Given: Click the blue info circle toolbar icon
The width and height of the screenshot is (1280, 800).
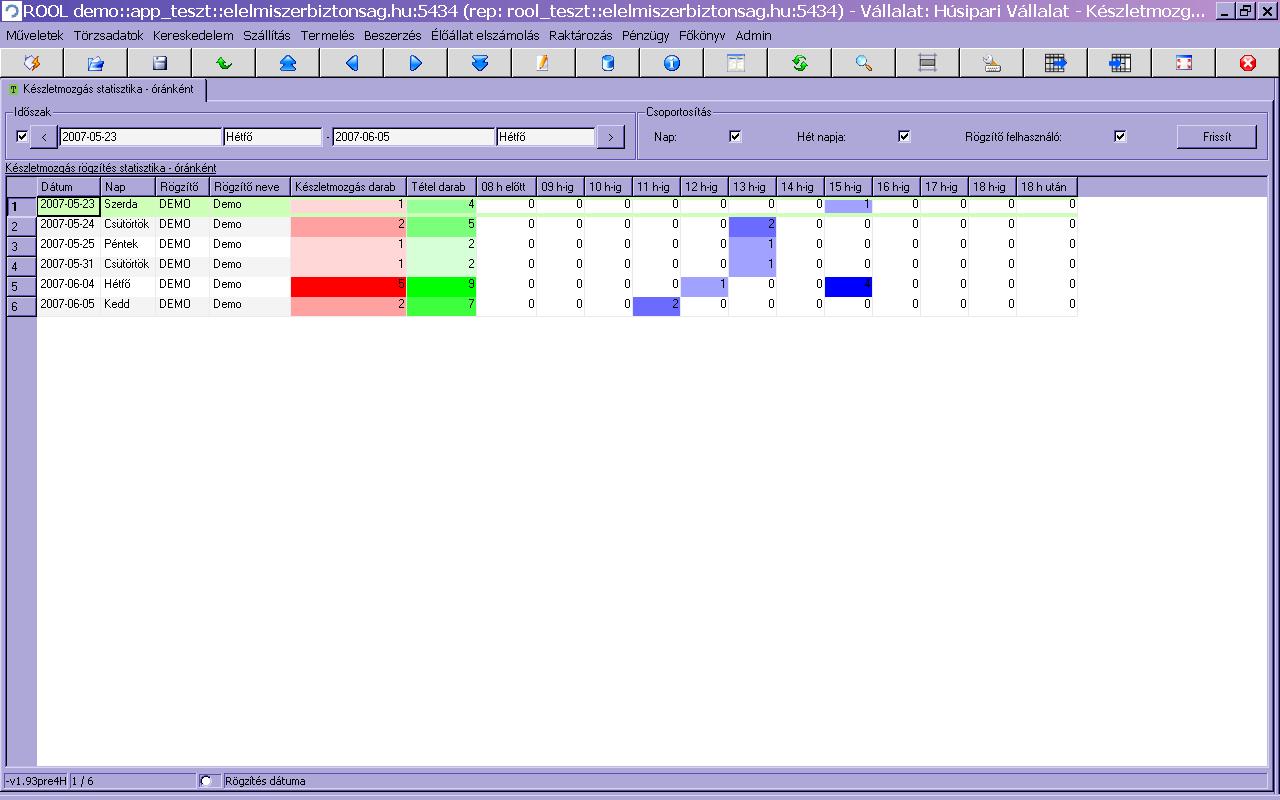Looking at the screenshot, I should [x=671, y=63].
